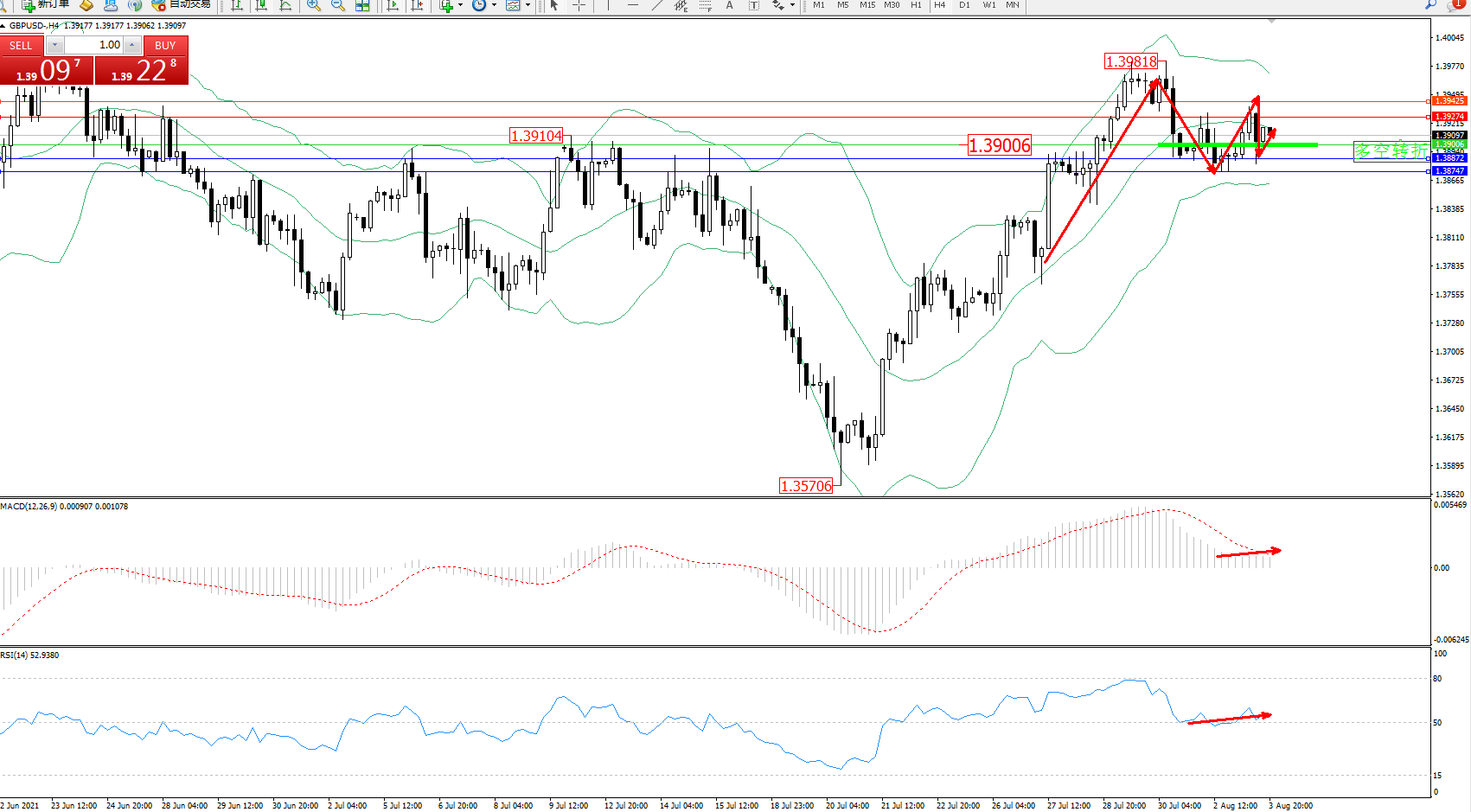Select the Crosshair tool
Viewport: 1471px width, 812px height.
click(x=579, y=5)
